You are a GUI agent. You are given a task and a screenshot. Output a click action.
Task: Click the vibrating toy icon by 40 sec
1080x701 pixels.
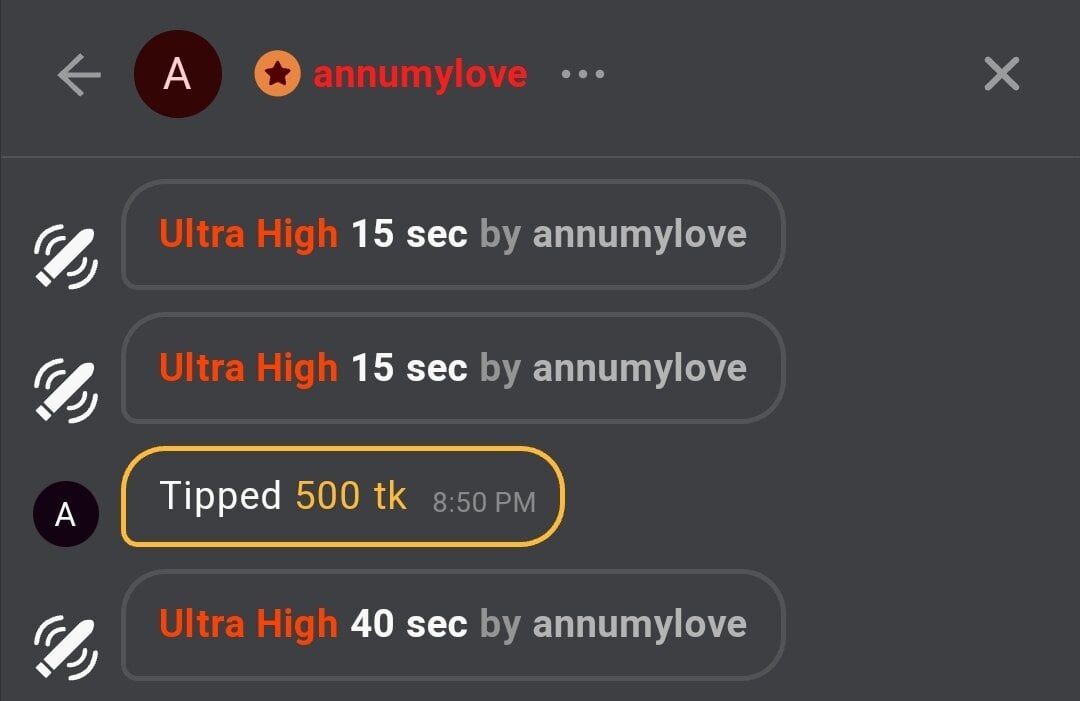coord(66,647)
